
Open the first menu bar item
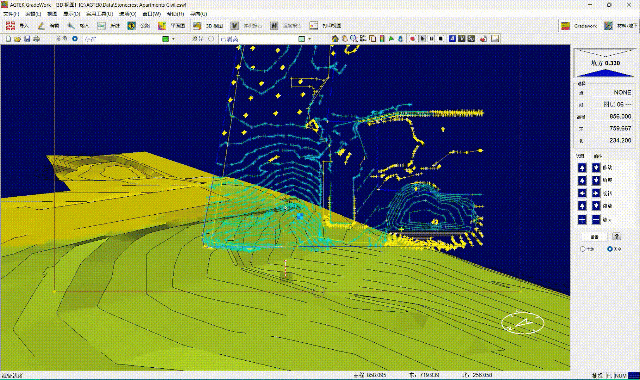(11, 14)
